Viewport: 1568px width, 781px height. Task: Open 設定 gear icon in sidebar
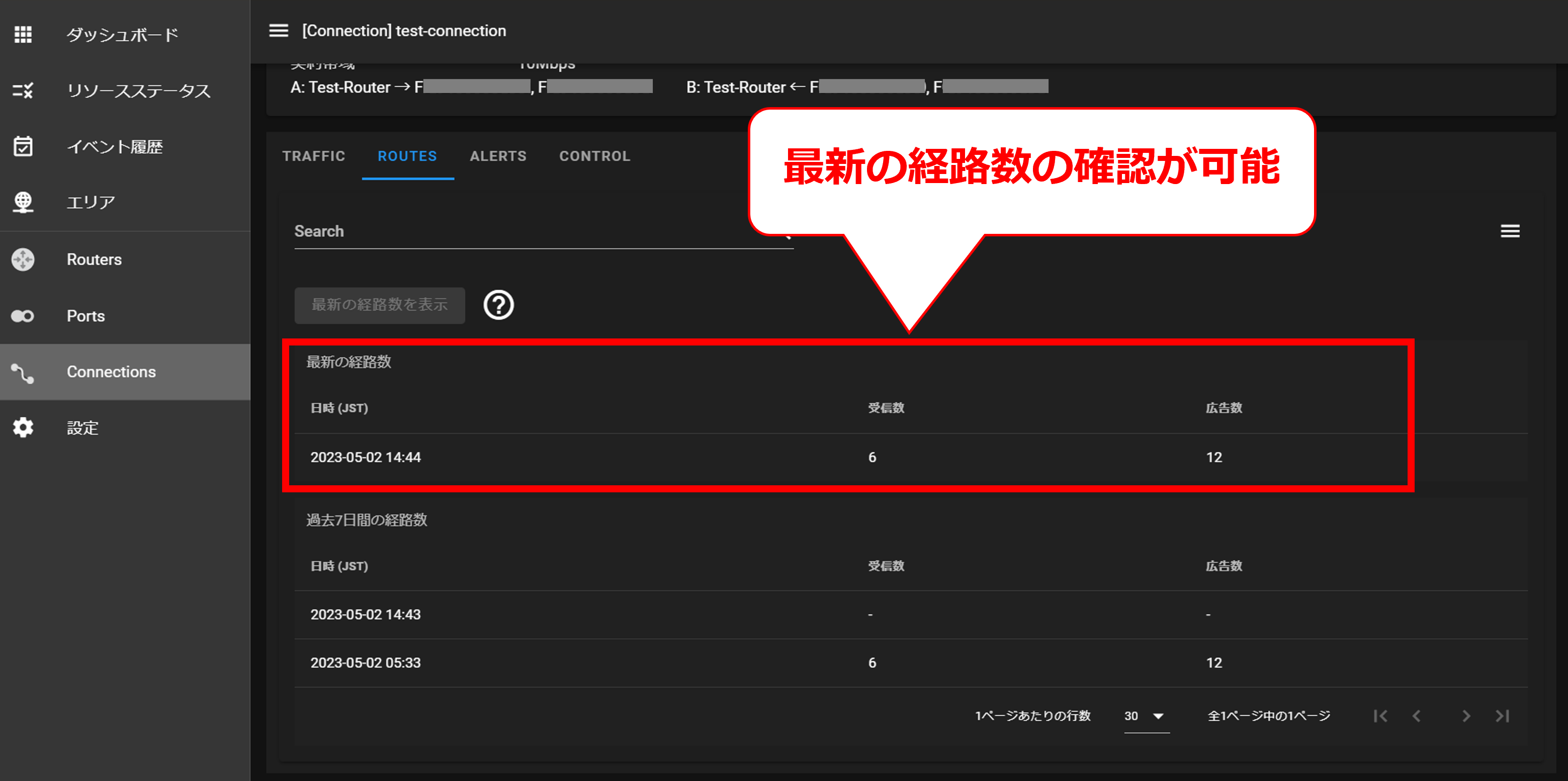tap(23, 428)
